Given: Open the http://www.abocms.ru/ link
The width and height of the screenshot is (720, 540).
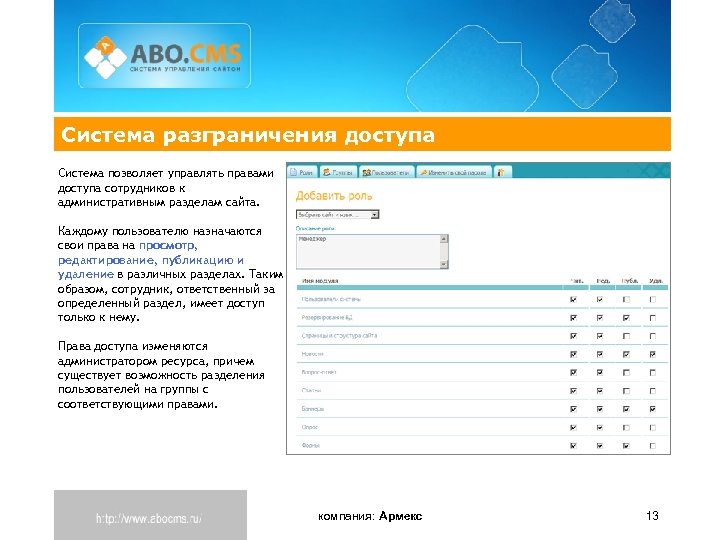Looking at the screenshot, I should (149, 519).
